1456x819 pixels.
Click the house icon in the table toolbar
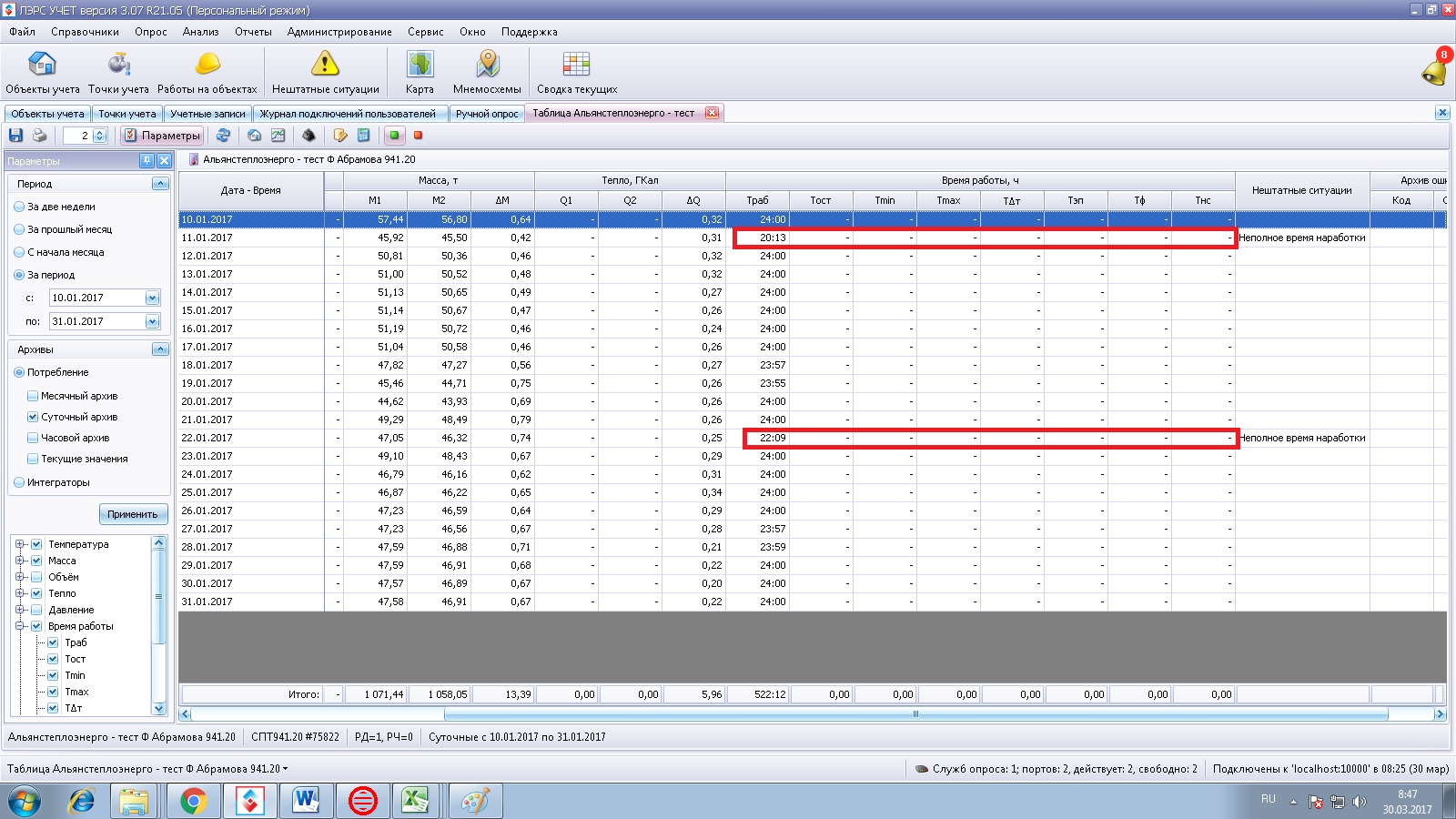254,136
